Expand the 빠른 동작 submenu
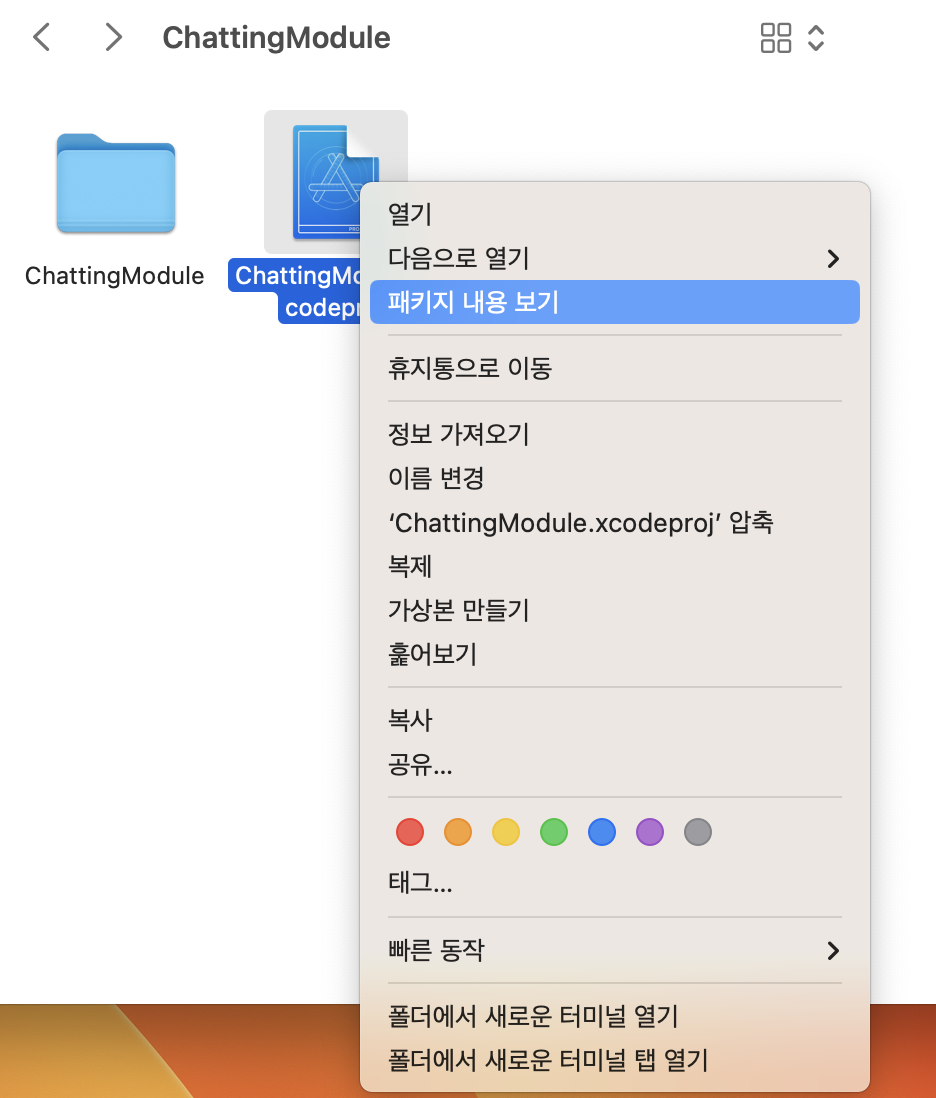Viewport: 936px width, 1098px height. [615, 950]
